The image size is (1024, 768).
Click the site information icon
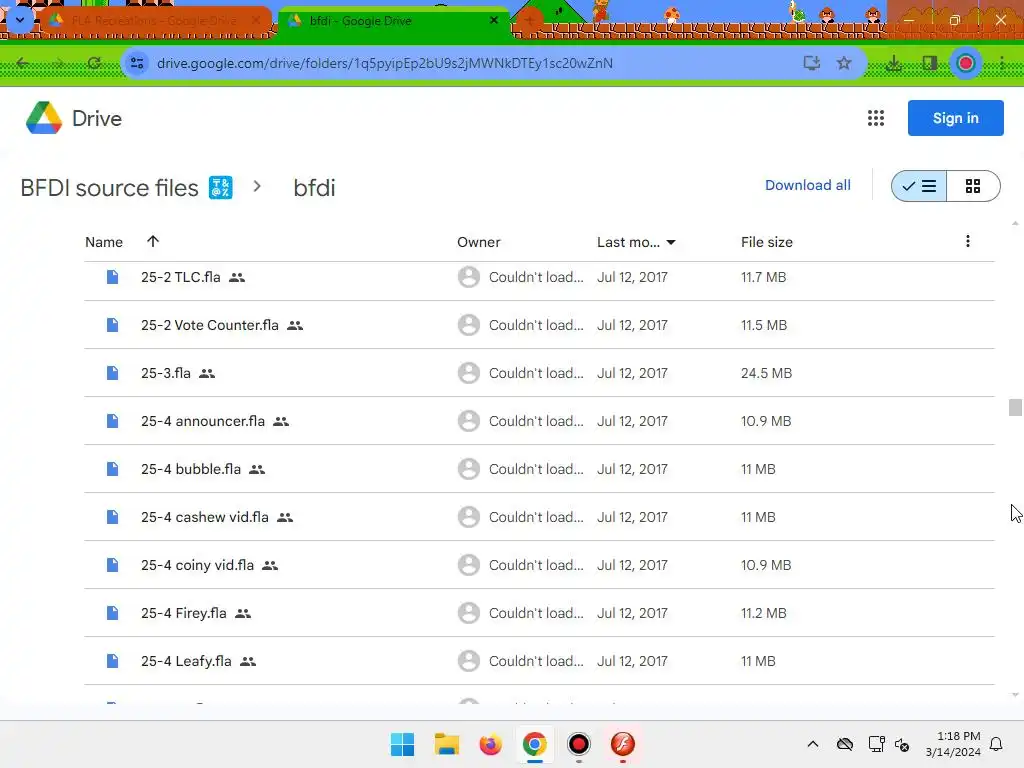pyautogui.click(x=137, y=63)
